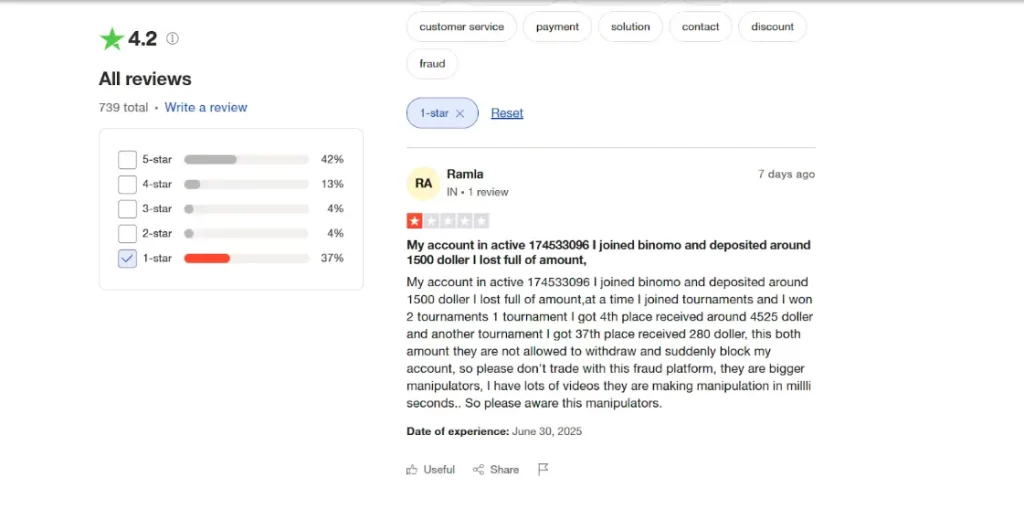This screenshot has width=1024, height=509.
Task: Click the green star rating icon
Action: pyautogui.click(x=112, y=39)
